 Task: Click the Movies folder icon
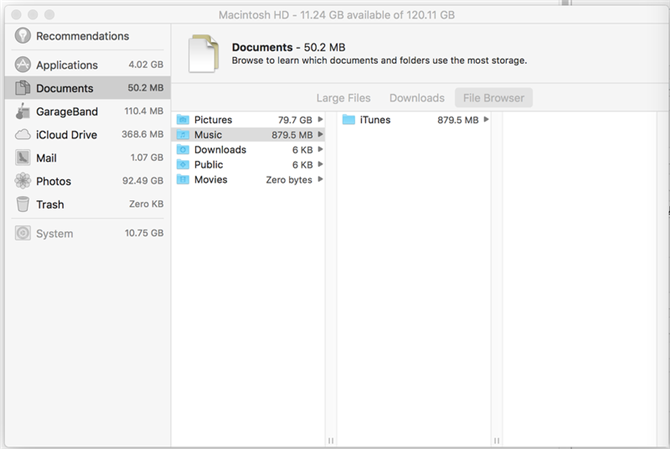[x=183, y=179]
